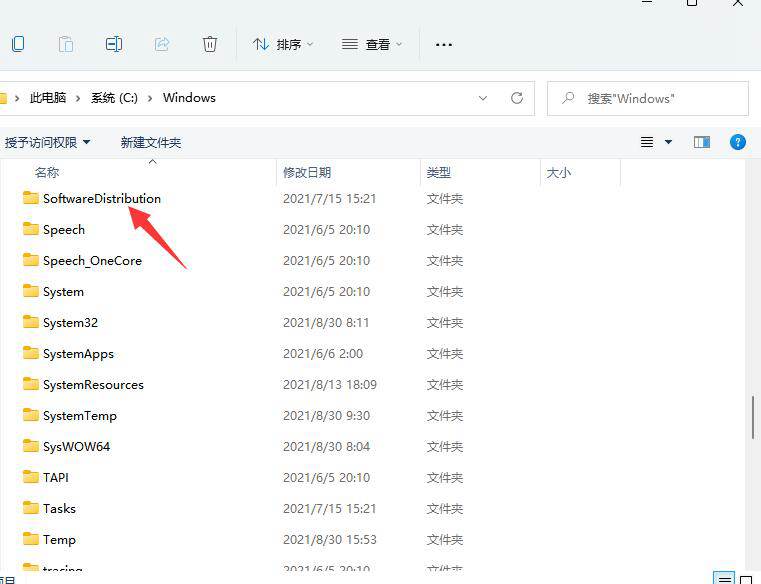
Task: Click folder icon of SystemApps
Action: (x=31, y=353)
